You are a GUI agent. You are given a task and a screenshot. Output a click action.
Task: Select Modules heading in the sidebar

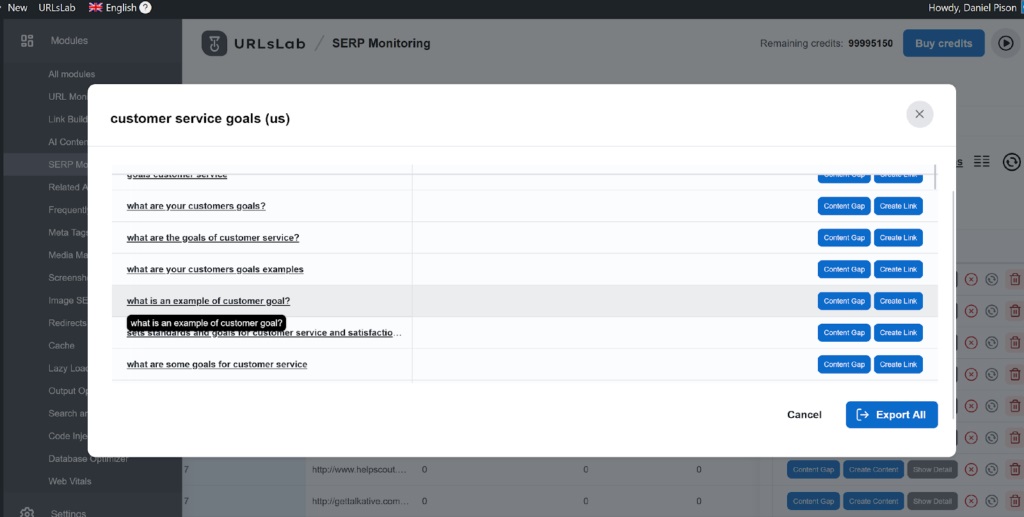click(x=69, y=40)
